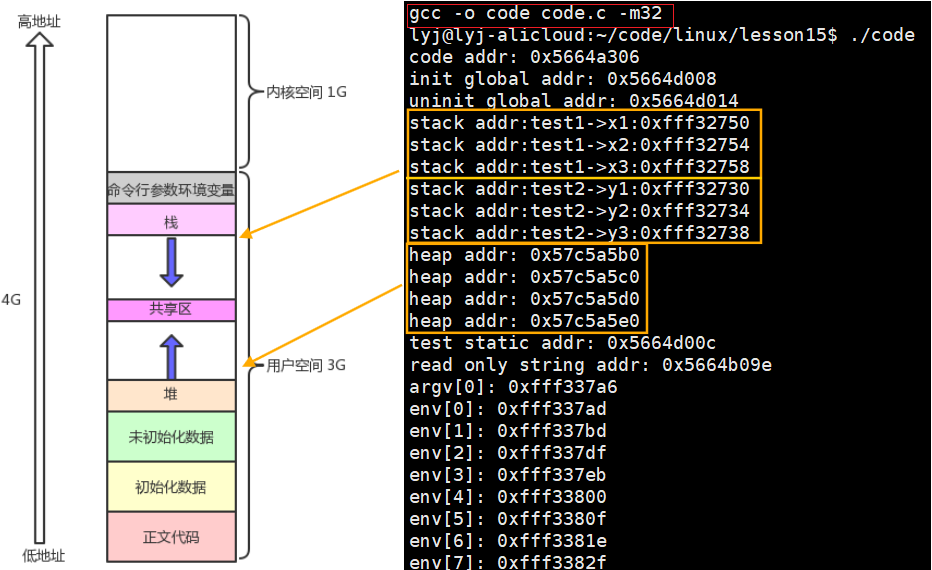This screenshot has width=932, height=570.
Task: Click the 用户空间 3G label
Action: (306, 365)
